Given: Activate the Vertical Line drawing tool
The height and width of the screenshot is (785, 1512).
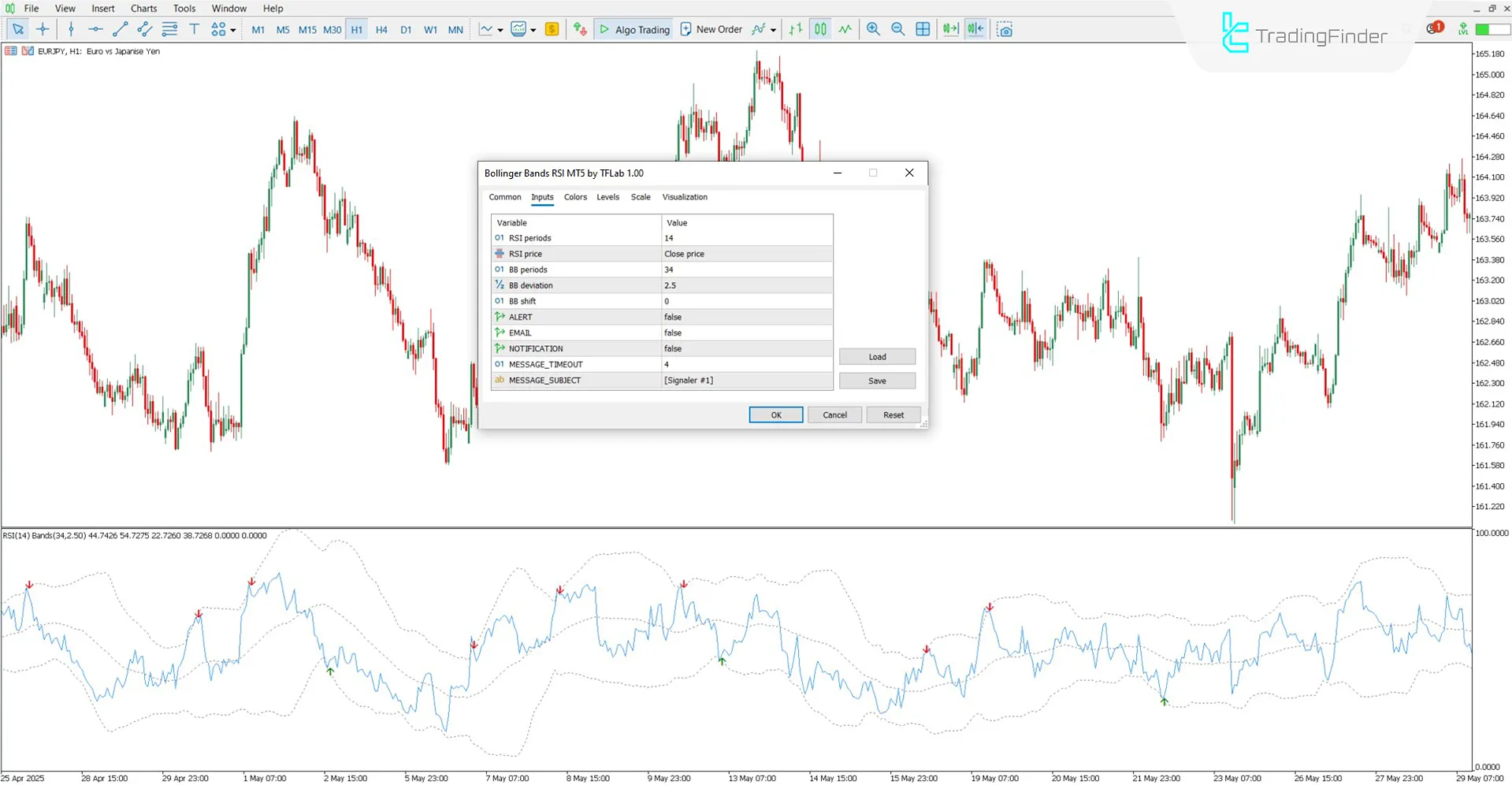Looking at the screenshot, I should 71,29.
